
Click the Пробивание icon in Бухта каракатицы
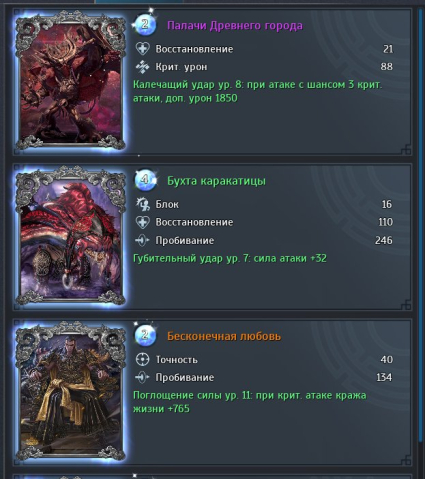point(142,240)
